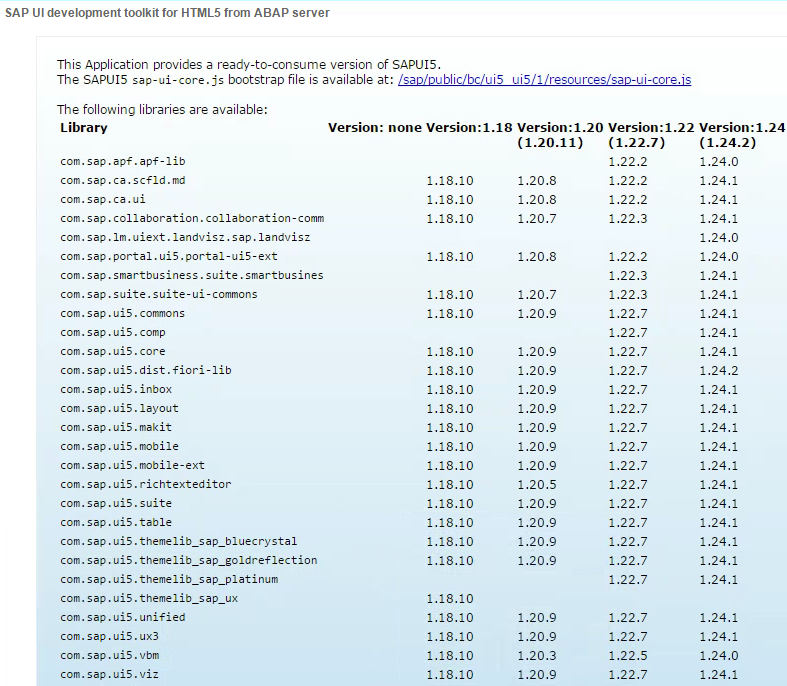Click com.sap.ui5.suite library name

click(116, 503)
